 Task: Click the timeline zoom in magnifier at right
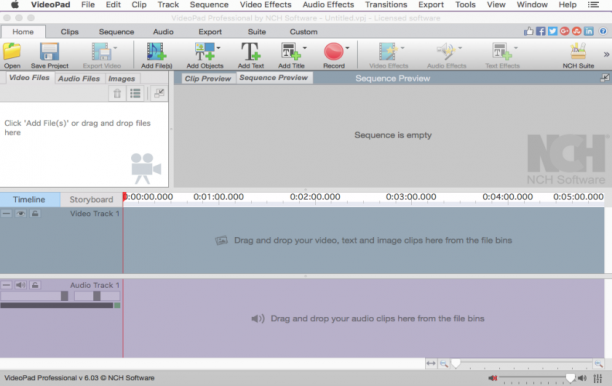click(x=598, y=364)
